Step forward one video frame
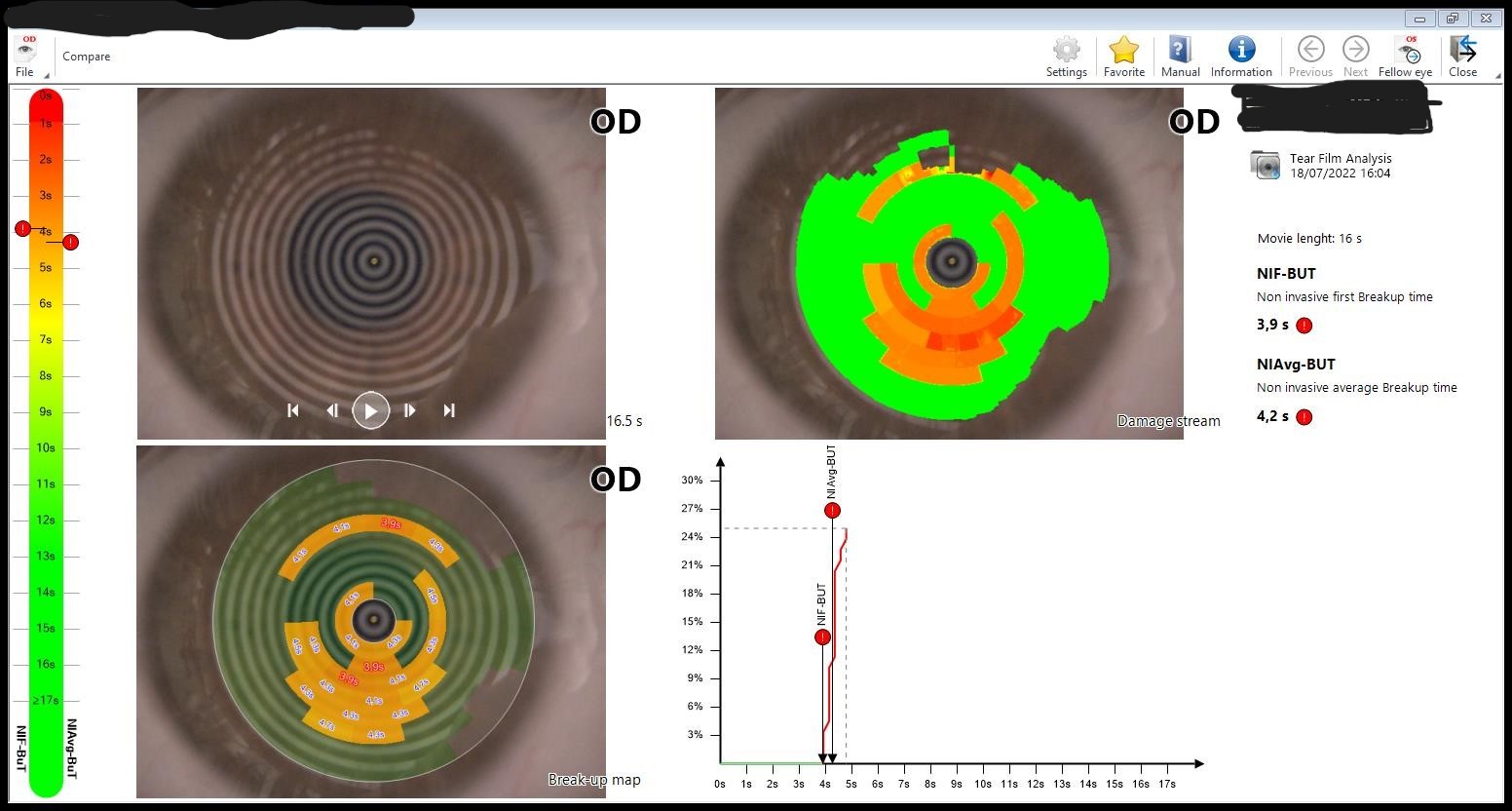 pyautogui.click(x=410, y=410)
